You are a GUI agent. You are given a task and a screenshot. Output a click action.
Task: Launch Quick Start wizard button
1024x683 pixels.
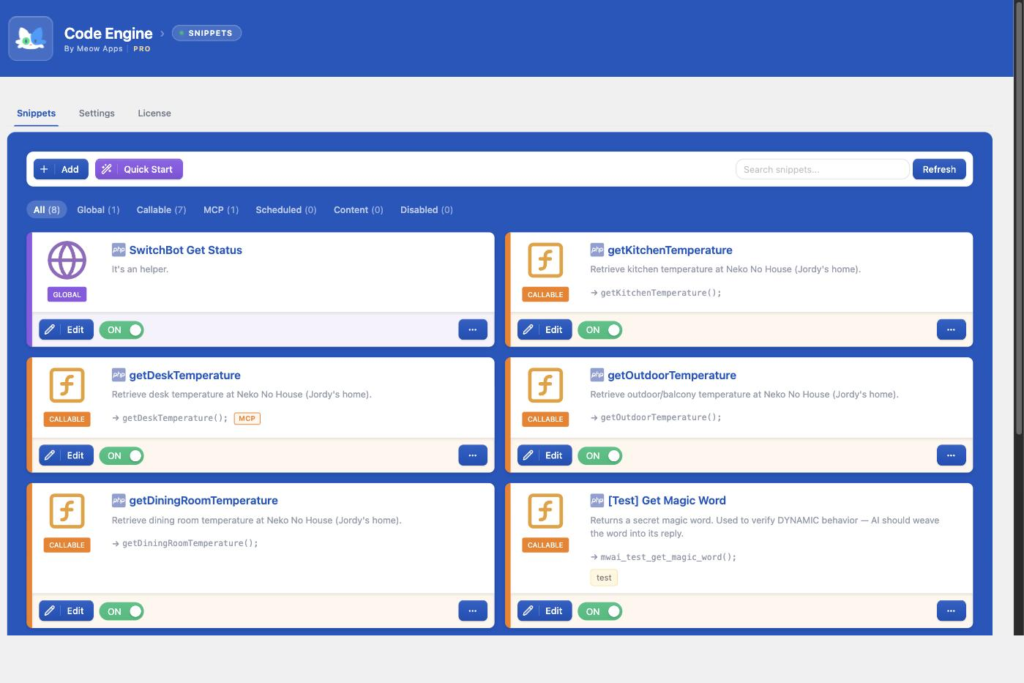(x=139, y=169)
